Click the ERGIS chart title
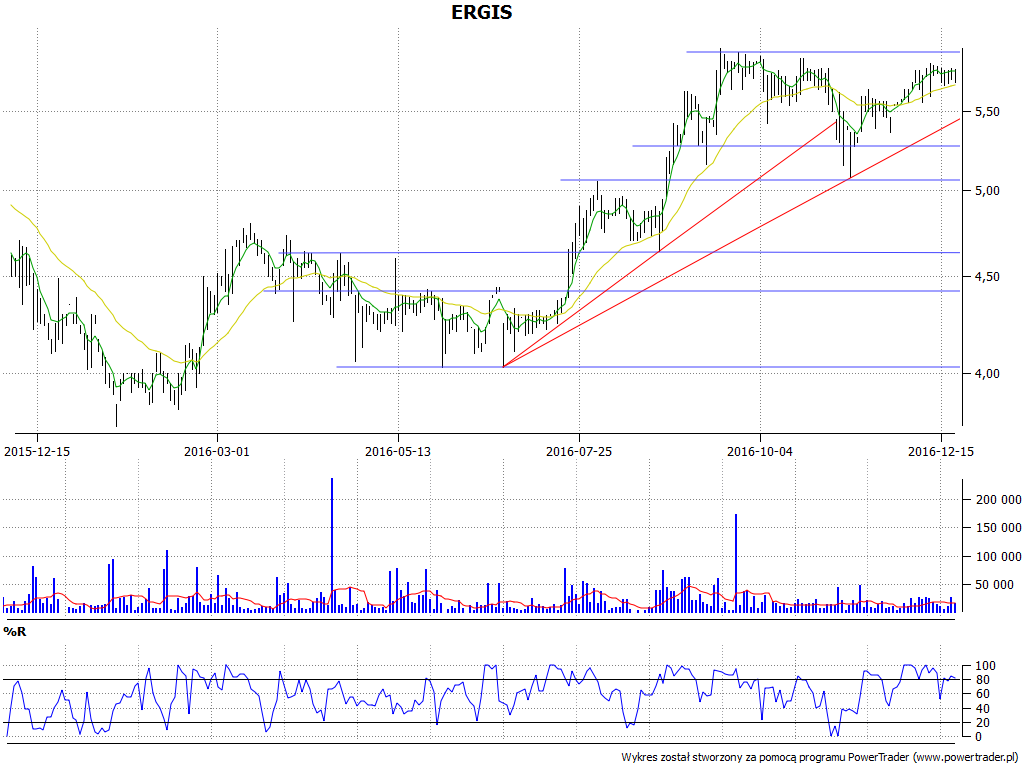1024x768 pixels. pyautogui.click(x=482, y=12)
